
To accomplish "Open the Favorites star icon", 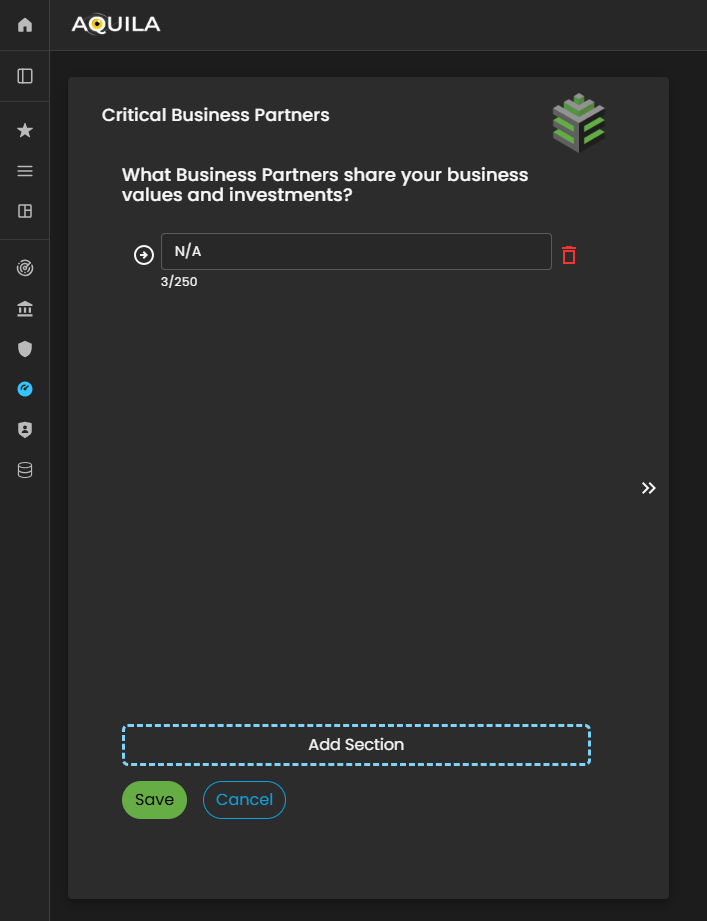I will pos(25,130).
